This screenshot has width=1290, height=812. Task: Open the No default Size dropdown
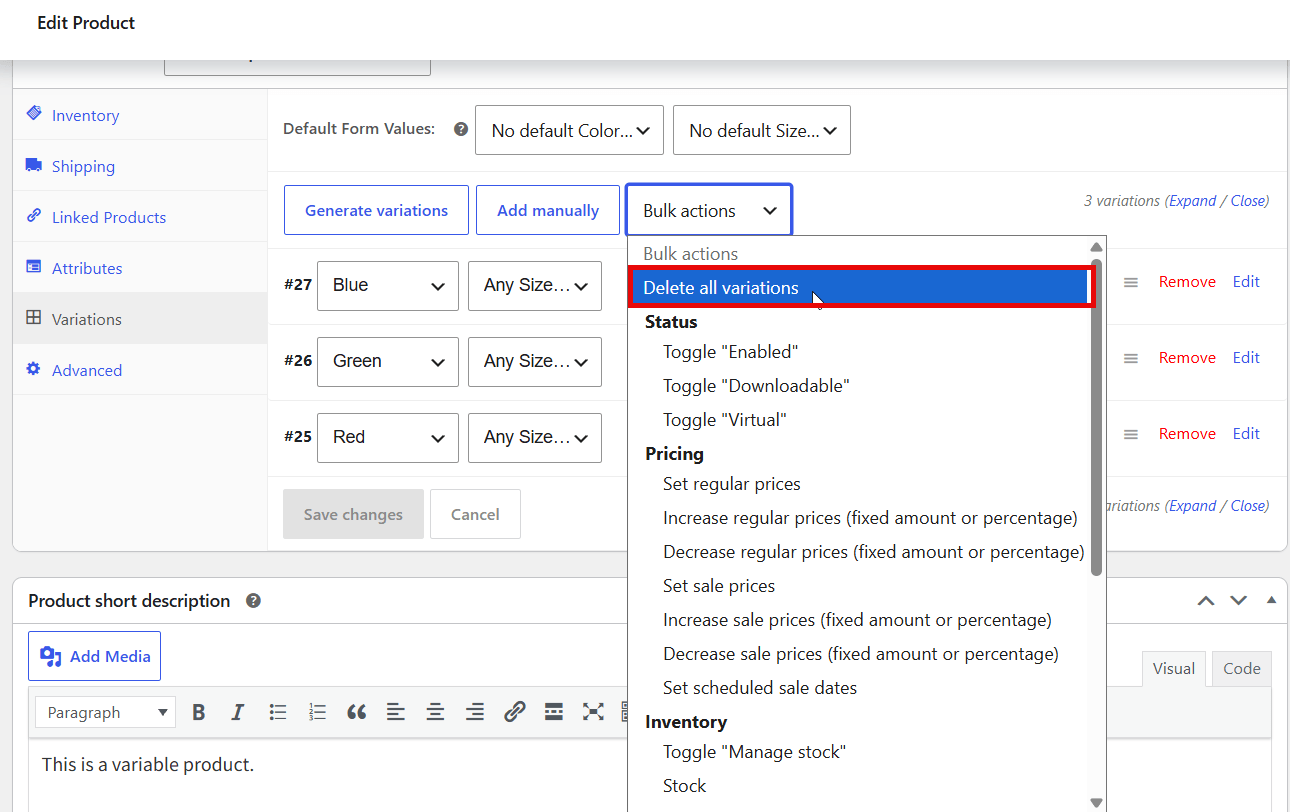[x=762, y=130]
